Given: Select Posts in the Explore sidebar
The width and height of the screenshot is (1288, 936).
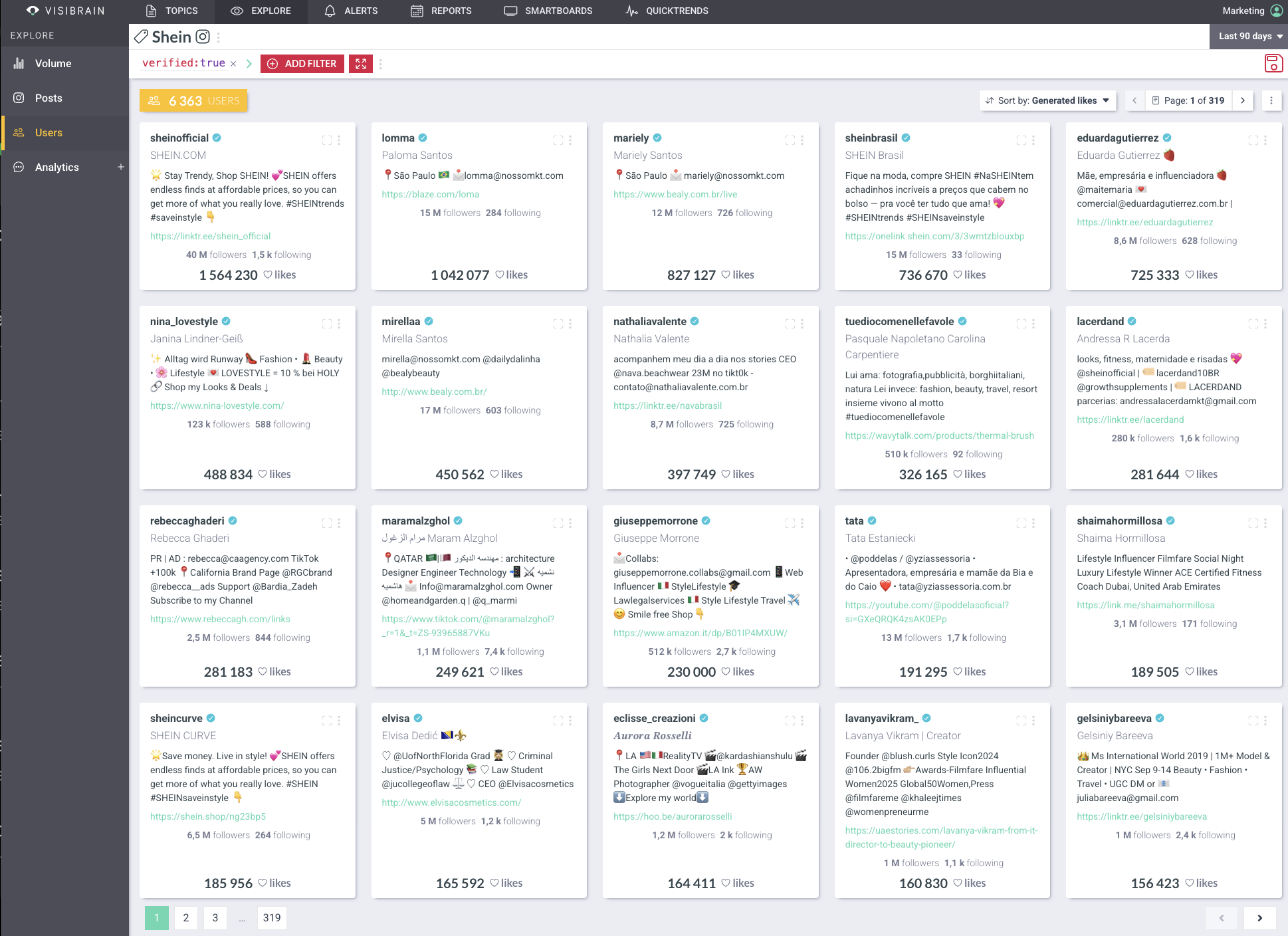Looking at the screenshot, I should pos(49,98).
